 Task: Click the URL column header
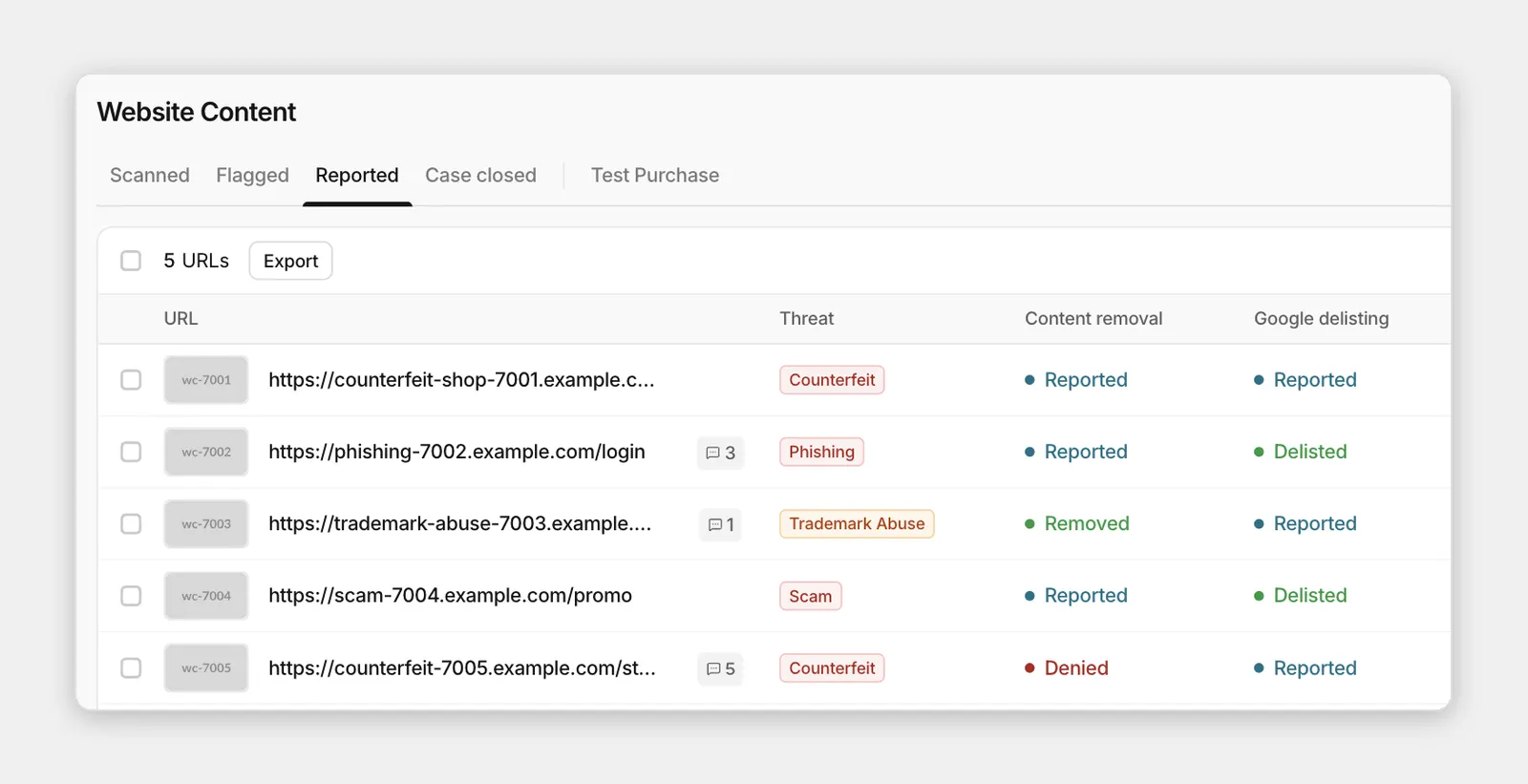(180, 318)
